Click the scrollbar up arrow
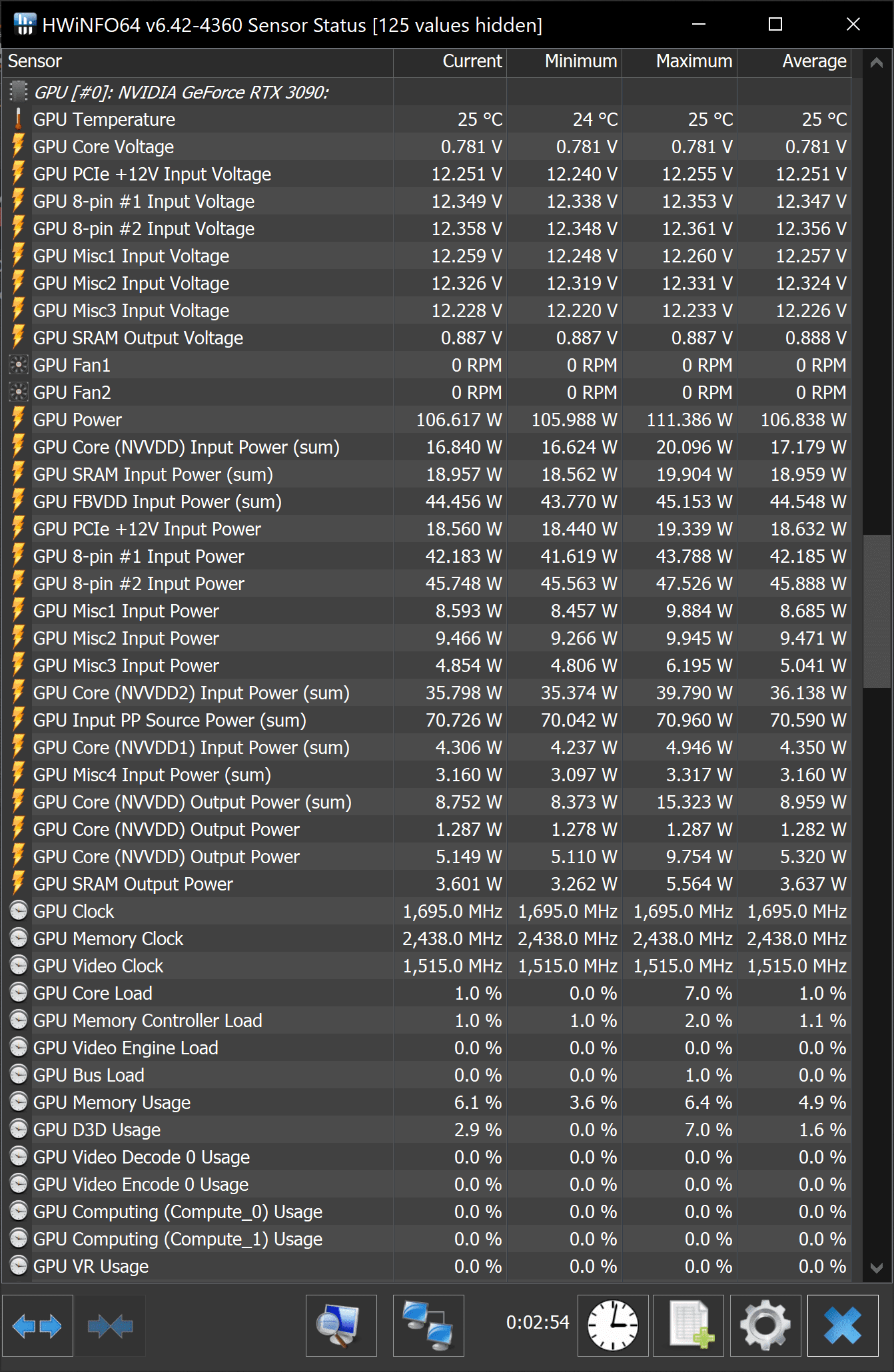 (x=877, y=63)
